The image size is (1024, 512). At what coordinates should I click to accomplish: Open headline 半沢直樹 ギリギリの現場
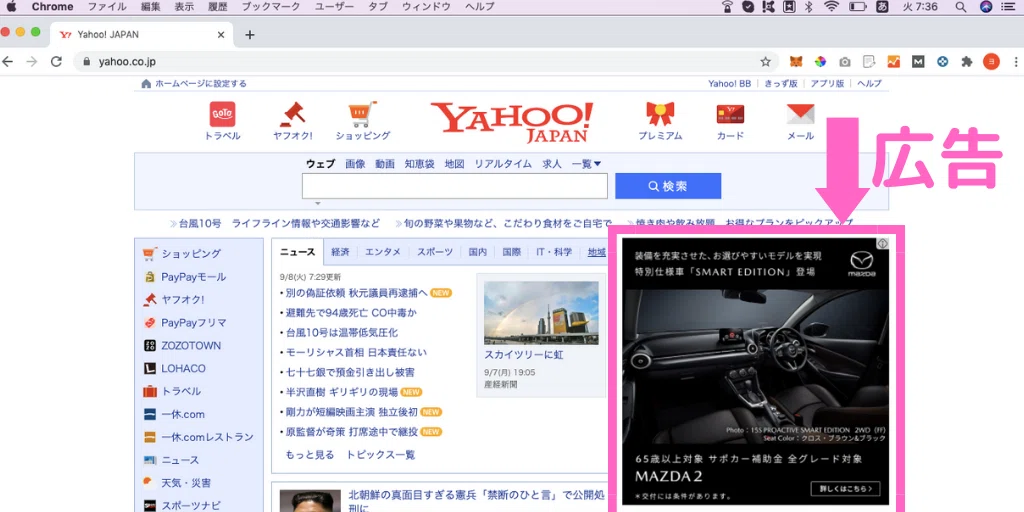click(342, 392)
